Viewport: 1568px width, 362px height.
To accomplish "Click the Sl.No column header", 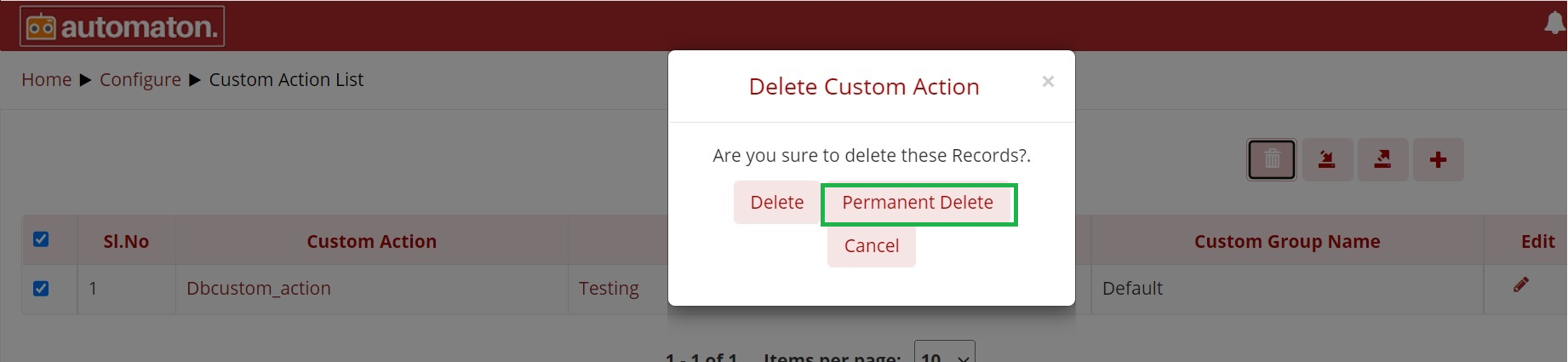I will tap(126, 242).
